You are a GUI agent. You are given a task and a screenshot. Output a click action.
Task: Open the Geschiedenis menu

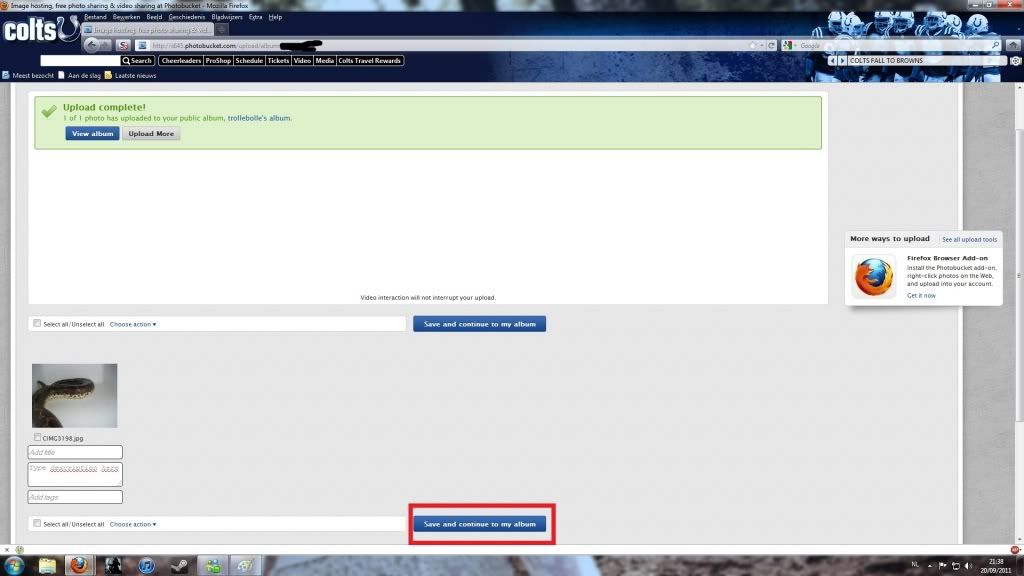pos(187,17)
